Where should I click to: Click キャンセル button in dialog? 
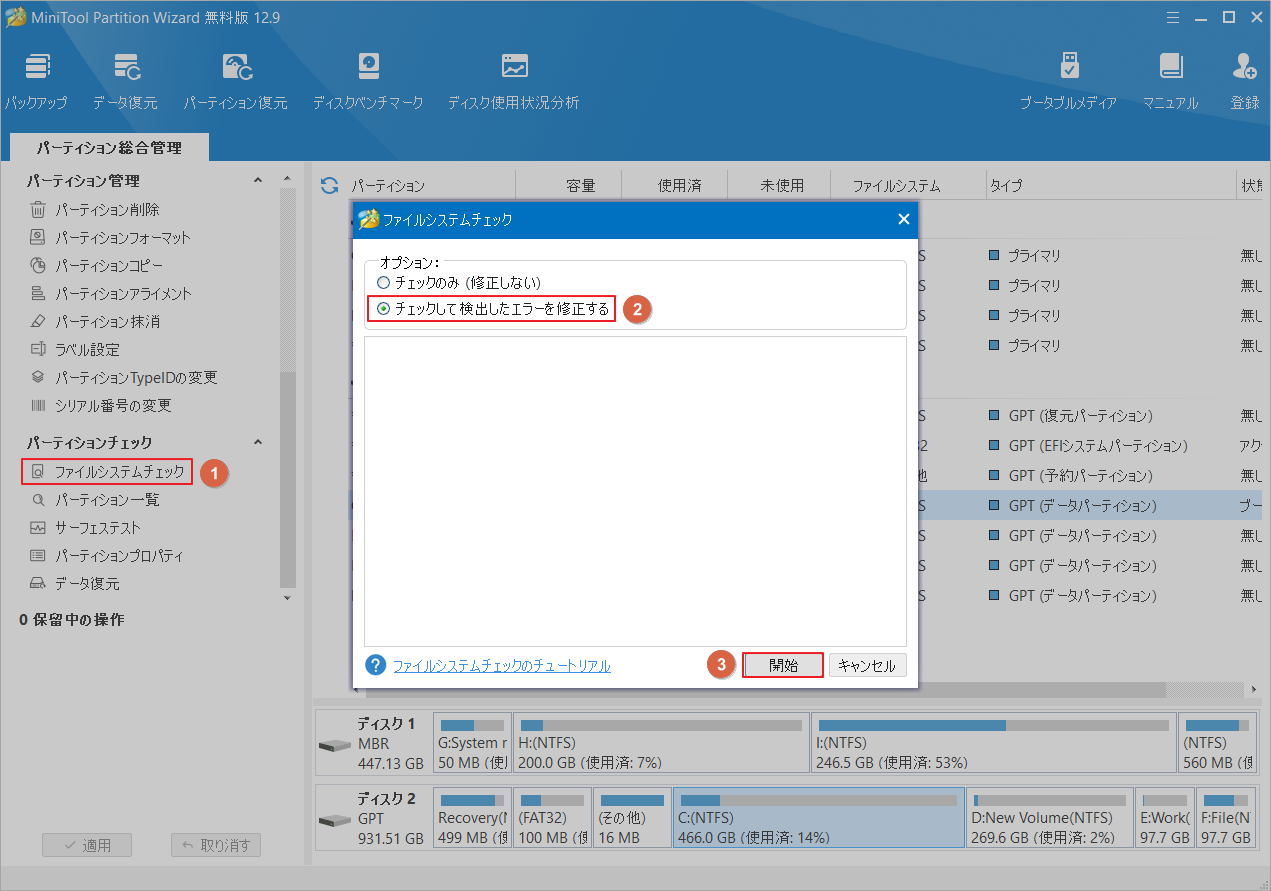coord(867,666)
